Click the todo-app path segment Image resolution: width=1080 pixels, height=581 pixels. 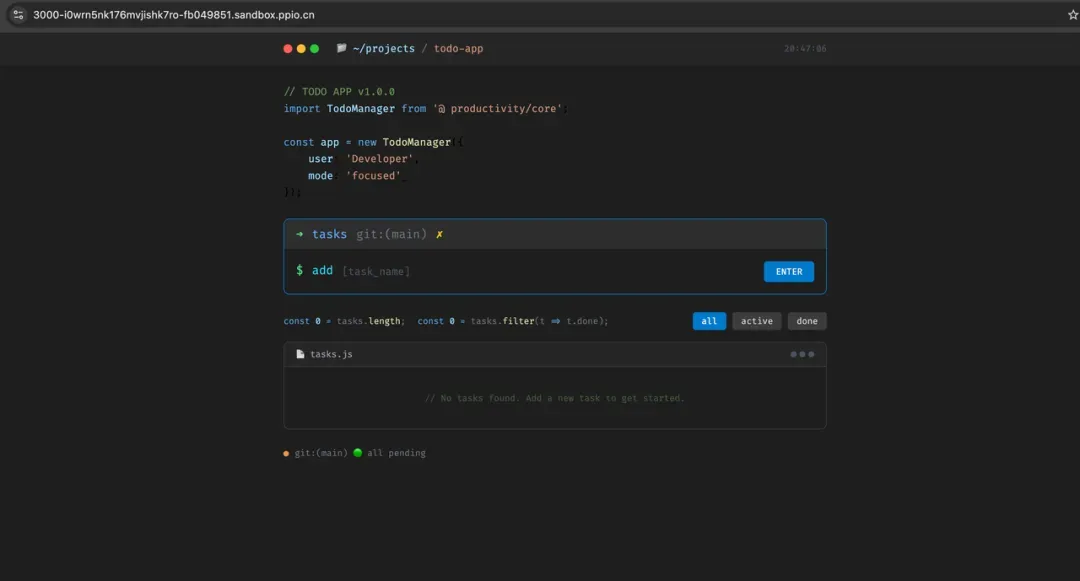pos(458,48)
